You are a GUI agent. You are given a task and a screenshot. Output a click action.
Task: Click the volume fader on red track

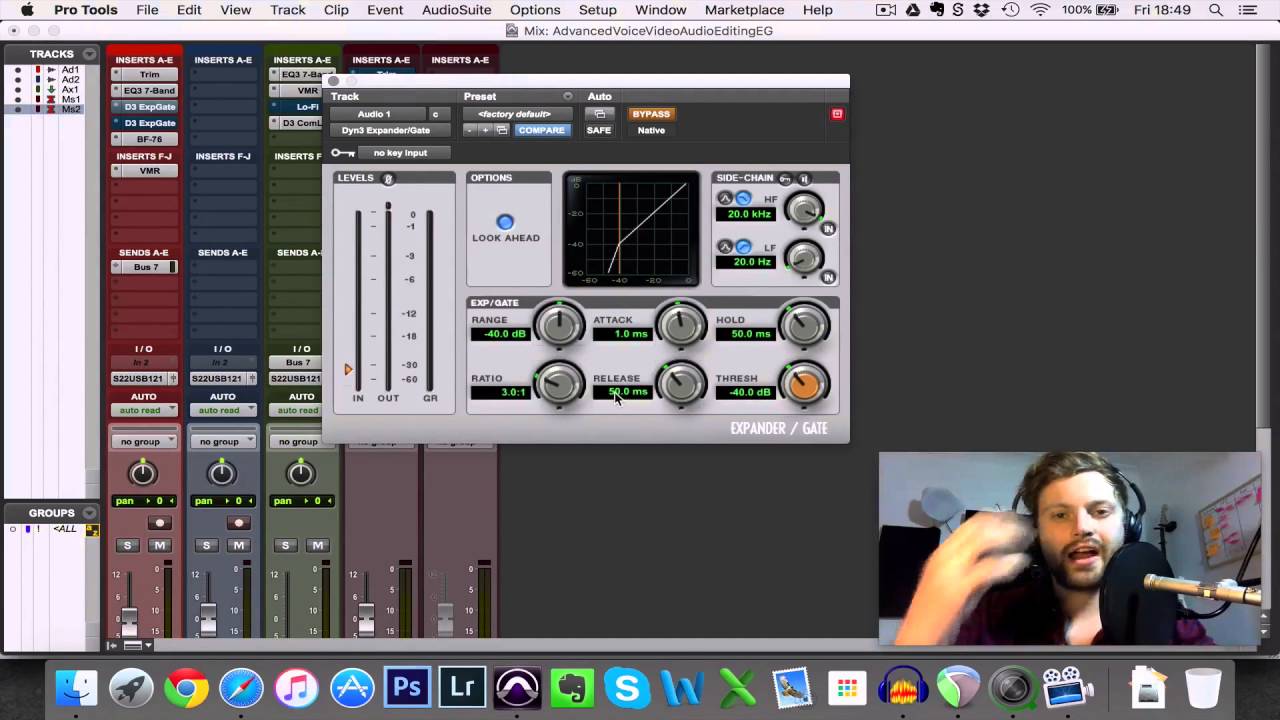tap(128, 620)
